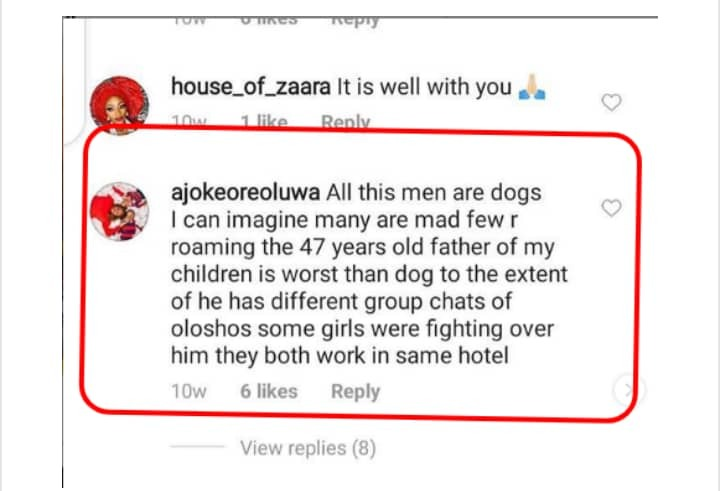This screenshot has width=720, height=491.
Task: Expand View replies (8)
Action: tap(308, 448)
